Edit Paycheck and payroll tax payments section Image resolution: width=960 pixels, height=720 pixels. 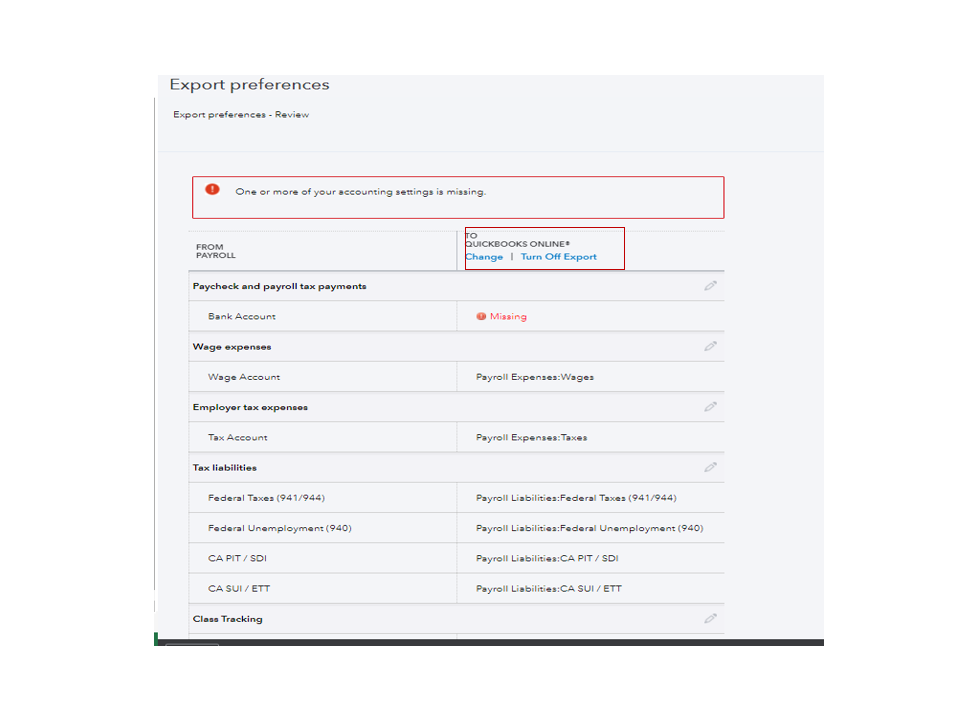(x=710, y=286)
